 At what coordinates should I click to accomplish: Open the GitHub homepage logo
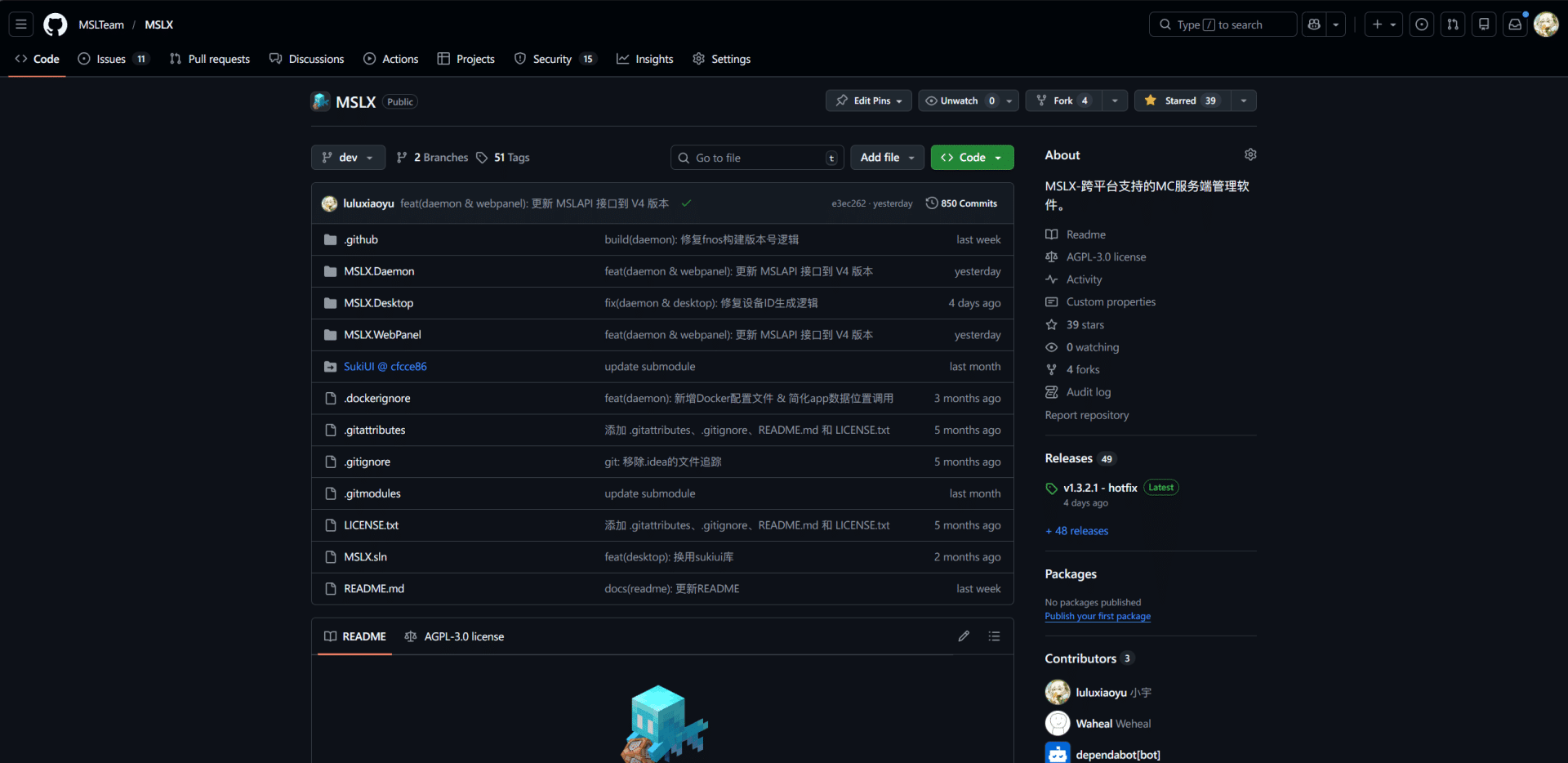tap(55, 25)
